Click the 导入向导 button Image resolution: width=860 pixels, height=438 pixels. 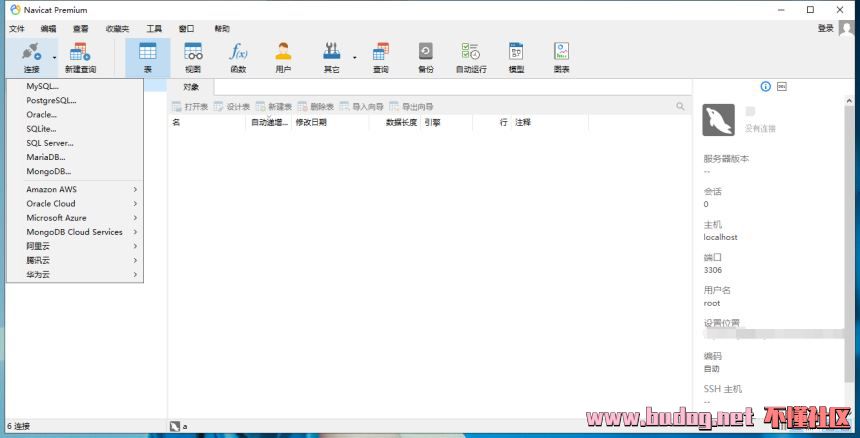pyautogui.click(x=361, y=106)
